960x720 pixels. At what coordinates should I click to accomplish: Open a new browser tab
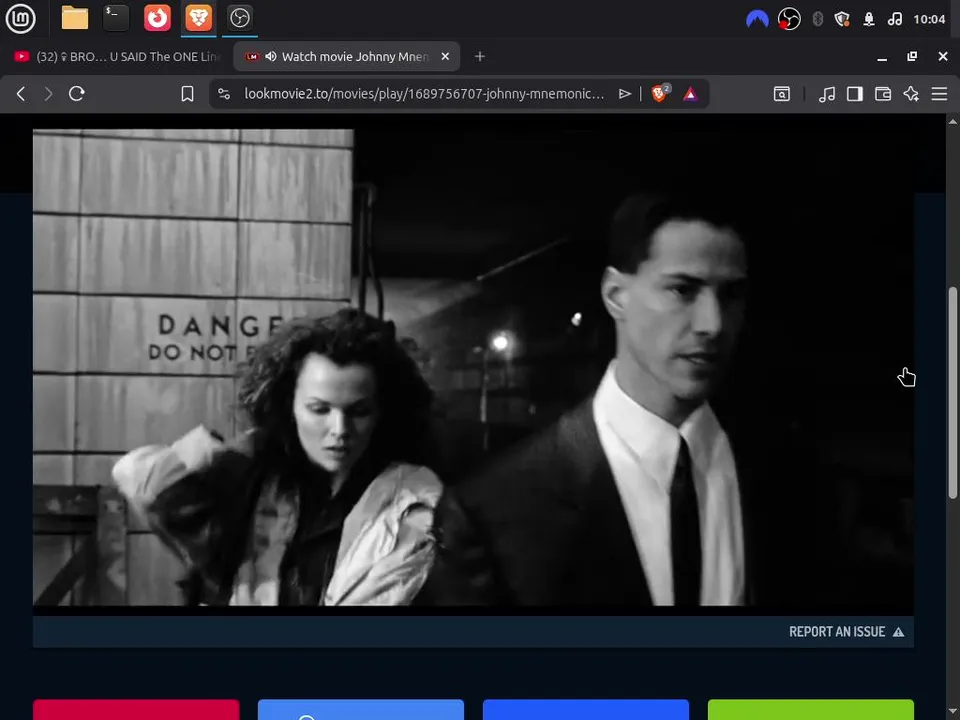point(480,56)
